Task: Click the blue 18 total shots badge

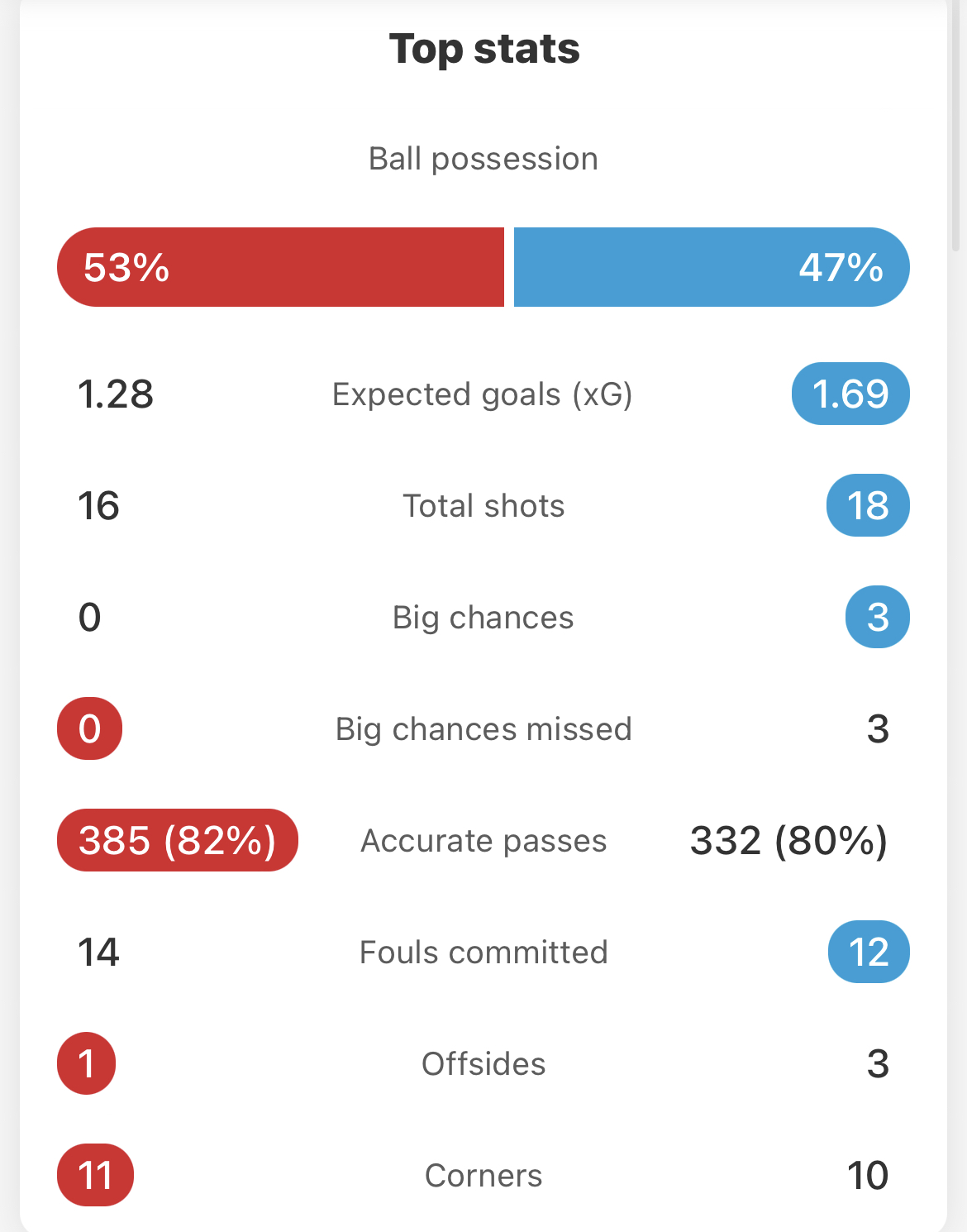Action: 868,505
